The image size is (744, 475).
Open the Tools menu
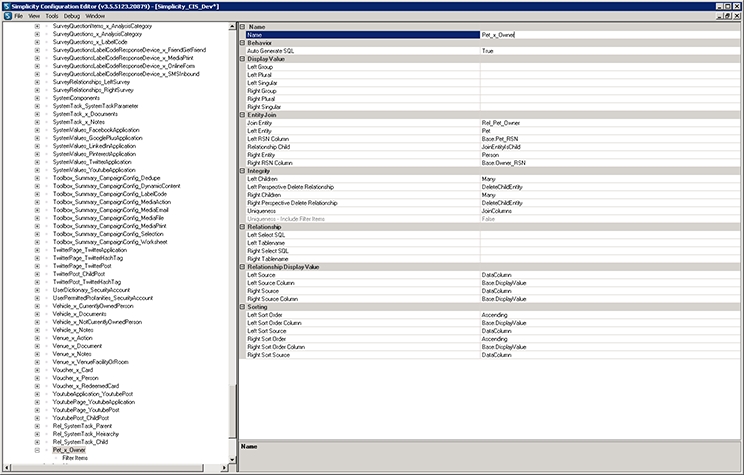(x=52, y=16)
